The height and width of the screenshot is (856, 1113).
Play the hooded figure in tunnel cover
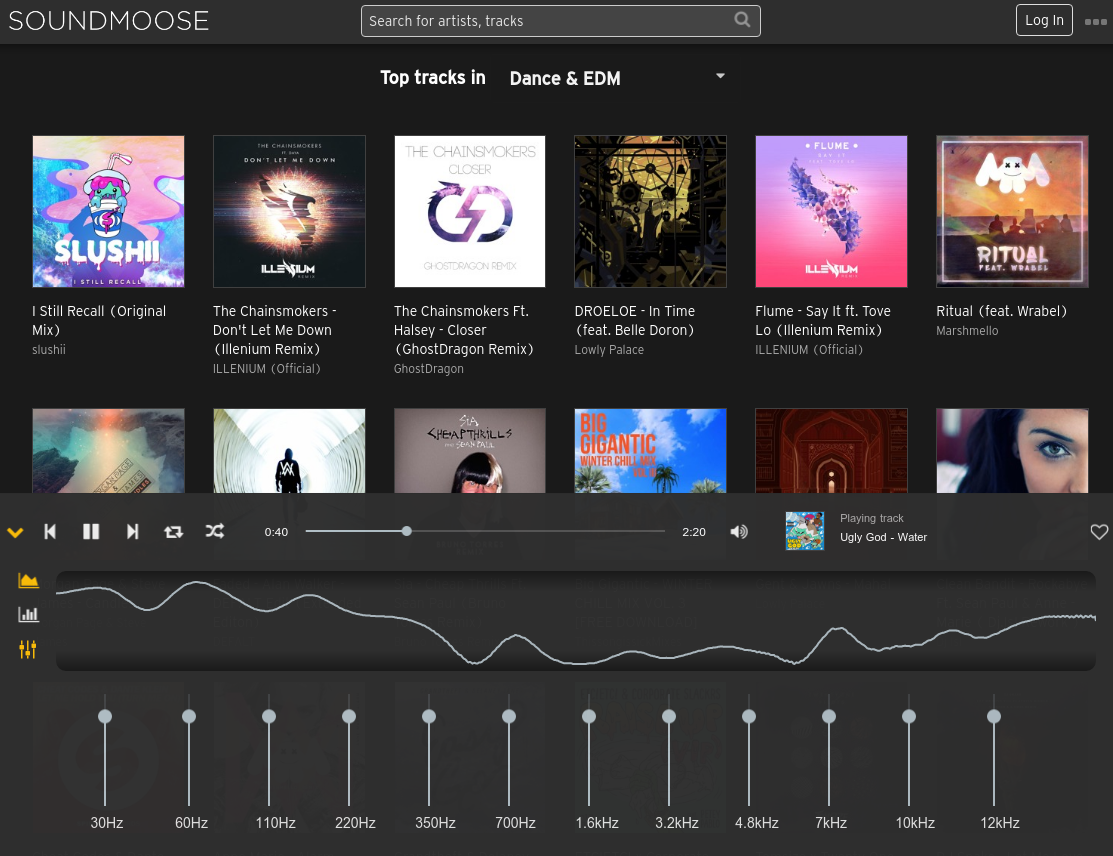(x=289, y=451)
